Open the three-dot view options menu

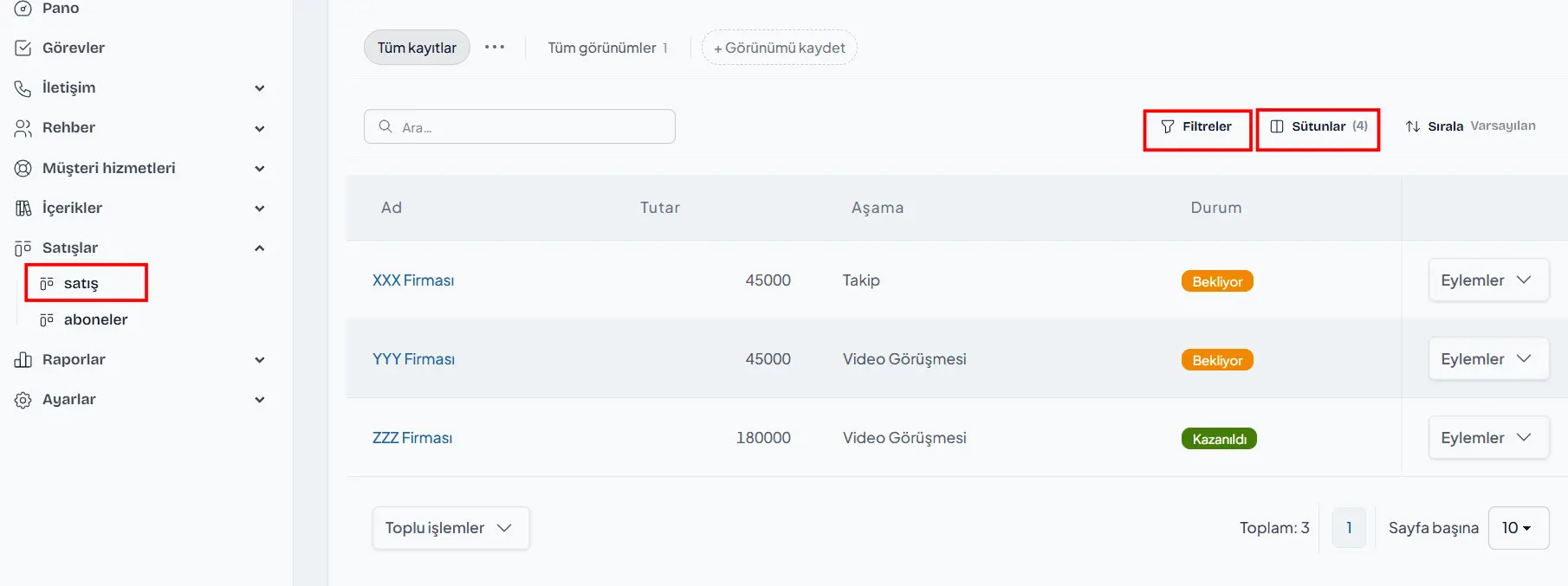coord(495,47)
